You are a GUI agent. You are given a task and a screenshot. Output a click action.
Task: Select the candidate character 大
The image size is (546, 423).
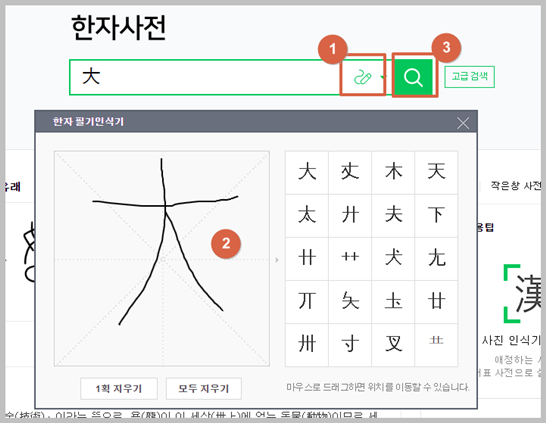coord(307,172)
